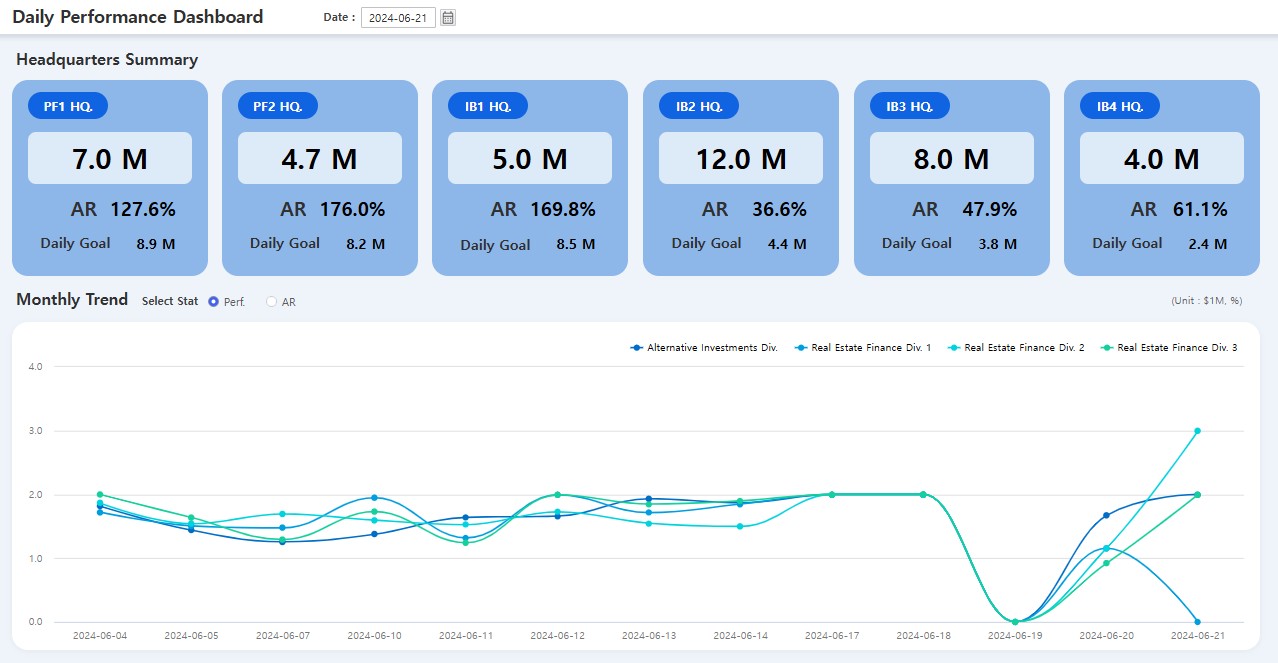
Task: Click the date input showing 2024-06-21
Action: (399, 17)
